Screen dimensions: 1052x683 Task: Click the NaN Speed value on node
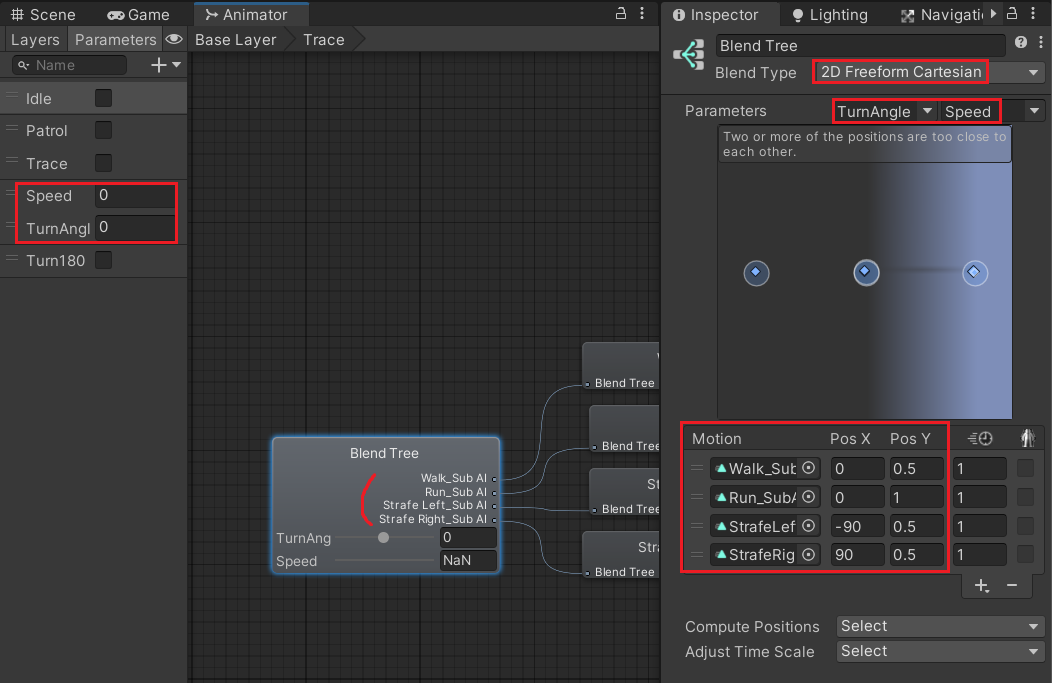coord(468,560)
